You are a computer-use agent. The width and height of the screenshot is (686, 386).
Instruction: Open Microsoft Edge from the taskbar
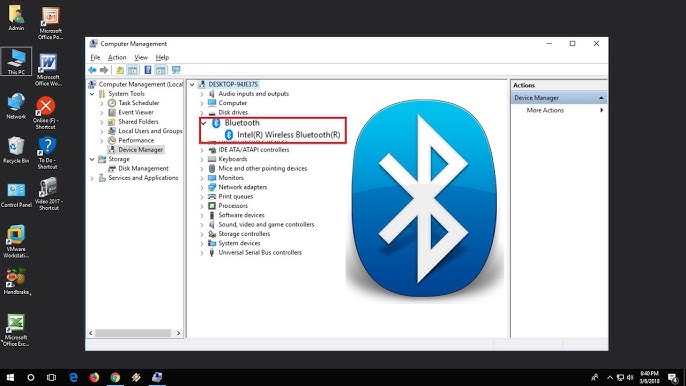74,377
